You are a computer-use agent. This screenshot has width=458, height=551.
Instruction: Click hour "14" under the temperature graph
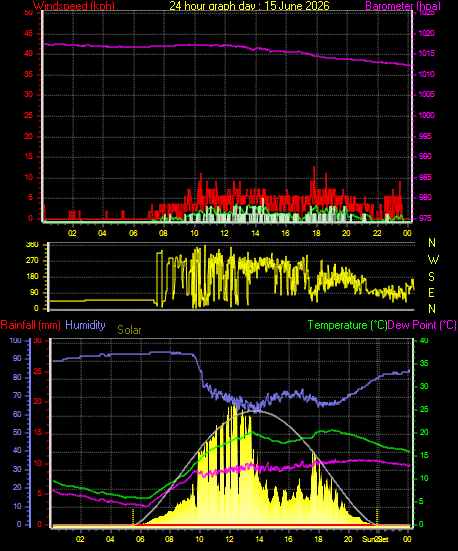pos(259,539)
